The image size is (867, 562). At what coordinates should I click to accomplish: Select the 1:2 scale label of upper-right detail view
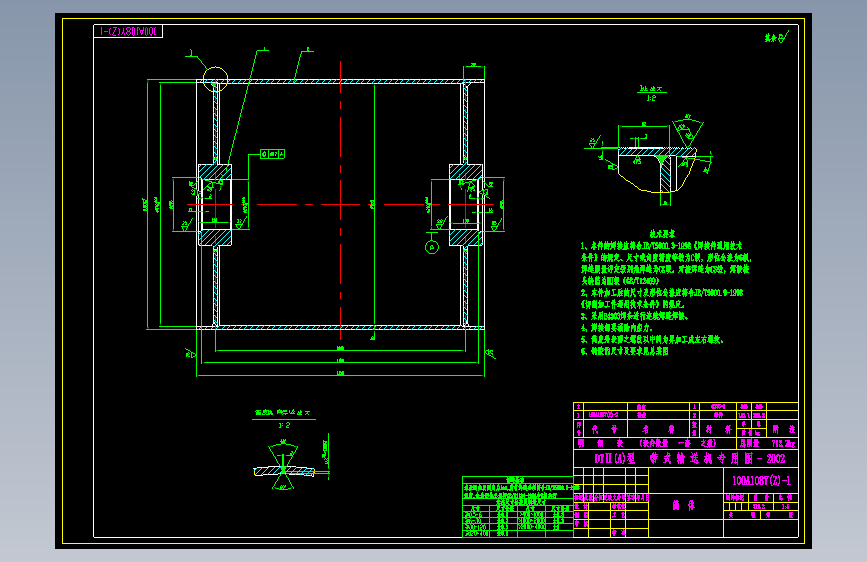[x=651, y=98]
